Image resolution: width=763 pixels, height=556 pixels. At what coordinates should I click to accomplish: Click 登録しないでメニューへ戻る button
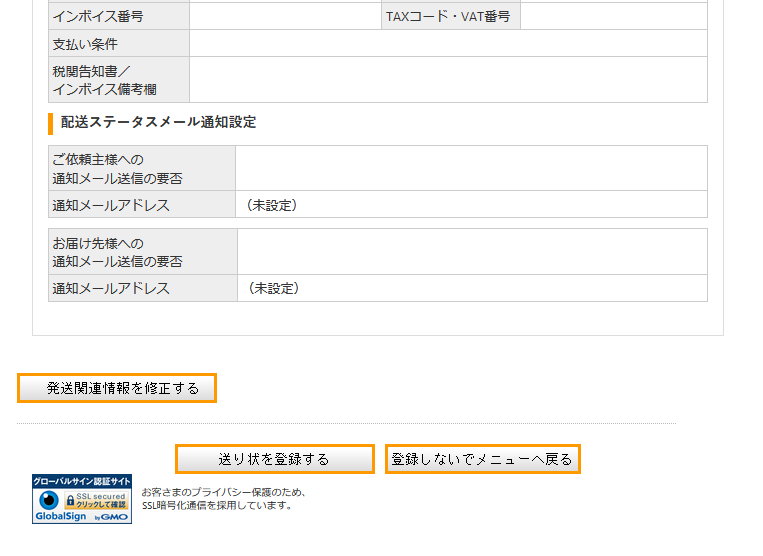pyautogui.click(x=483, y=459)
